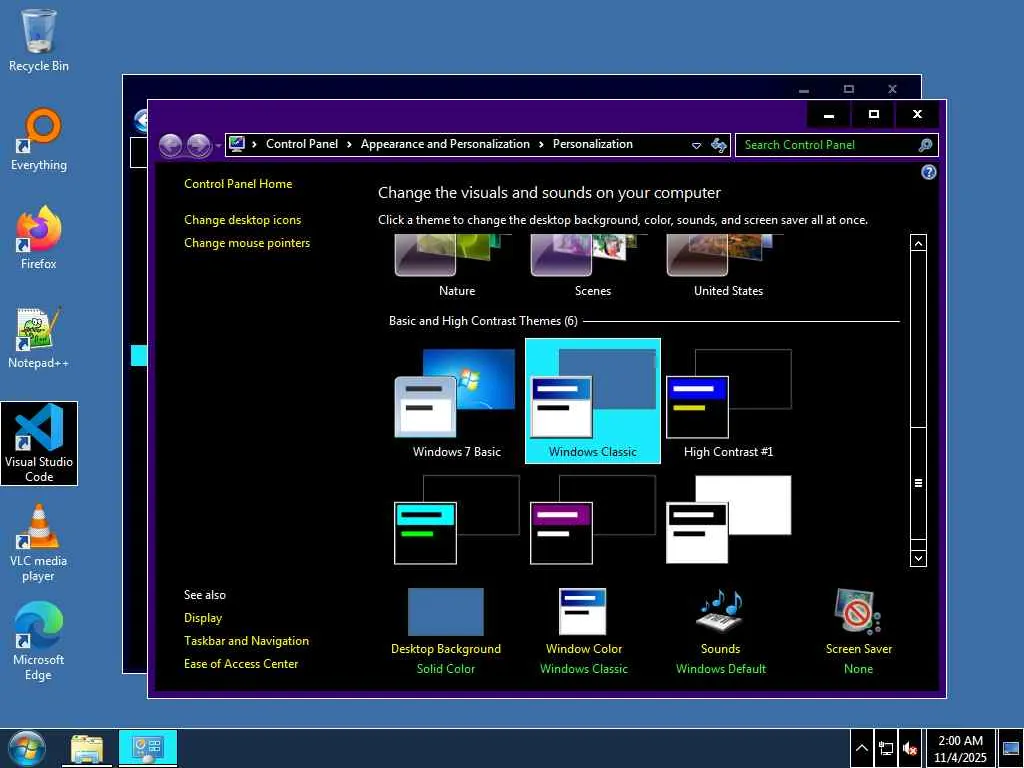Open Notepad++ desktop shortcut

[39, 338]
